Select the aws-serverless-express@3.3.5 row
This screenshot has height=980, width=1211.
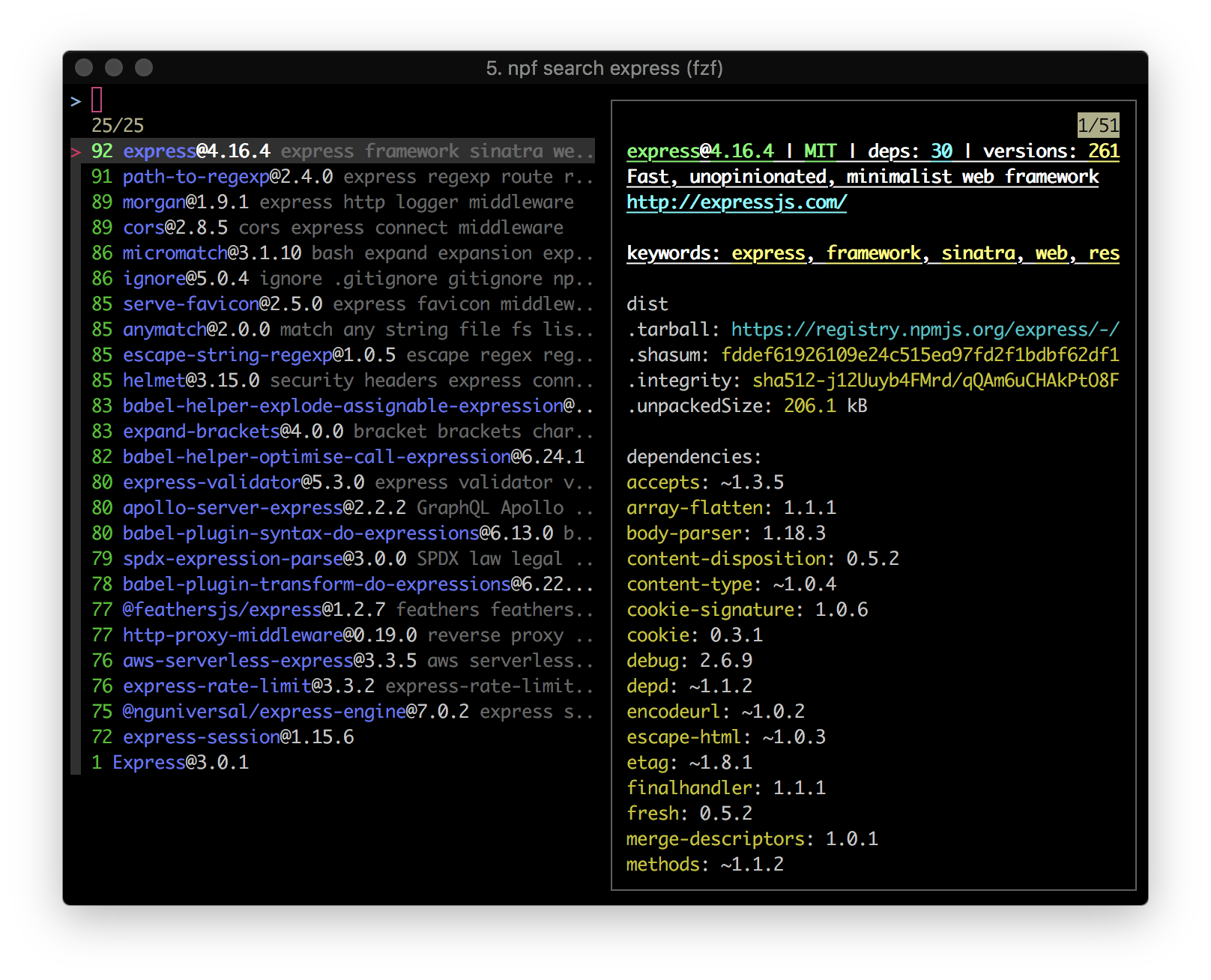[333, 660]
